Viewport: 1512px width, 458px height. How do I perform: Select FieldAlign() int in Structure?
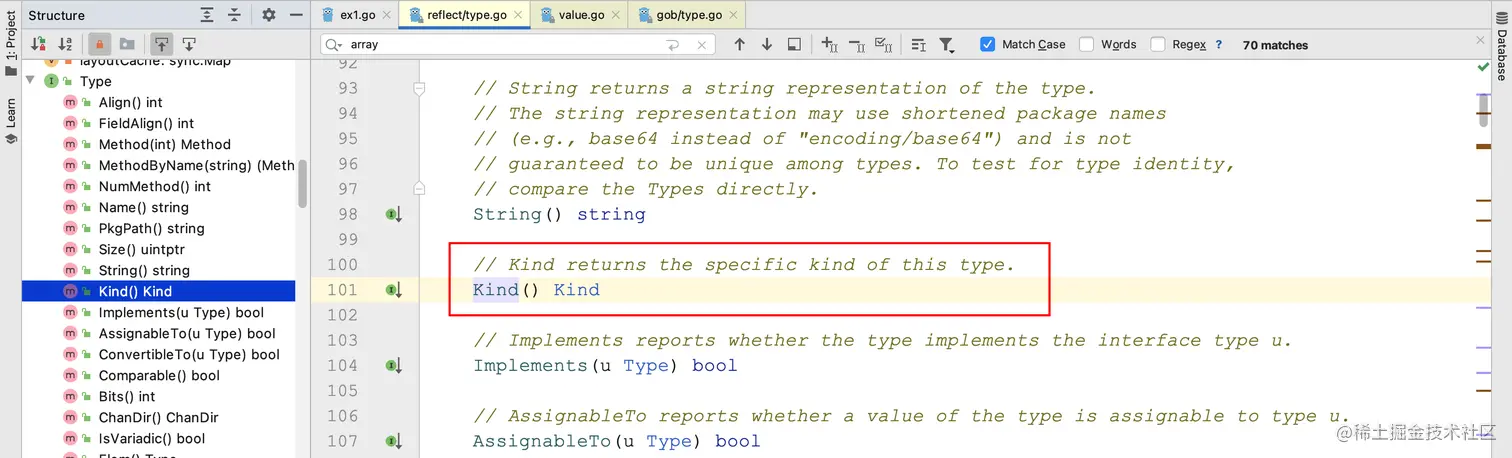click(x=146, y=123)
